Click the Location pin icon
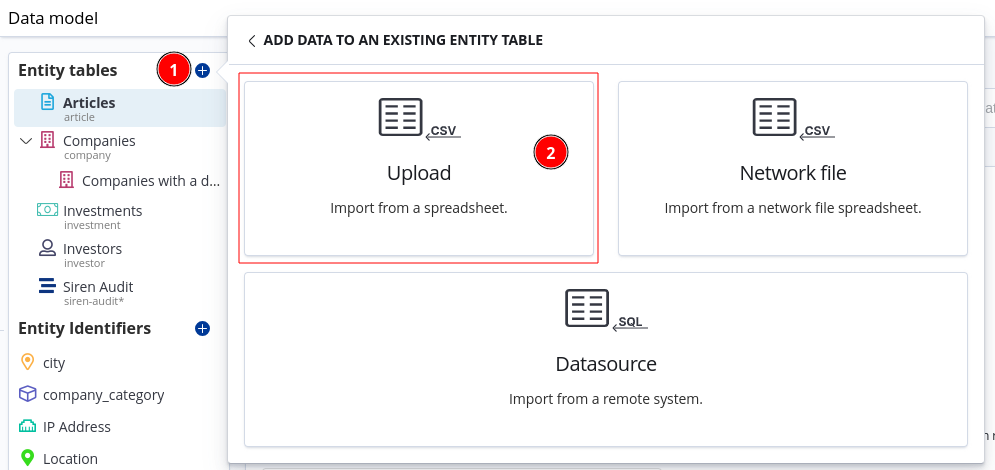The width and height of the screenshot is (995, 470). click(27, 458)
